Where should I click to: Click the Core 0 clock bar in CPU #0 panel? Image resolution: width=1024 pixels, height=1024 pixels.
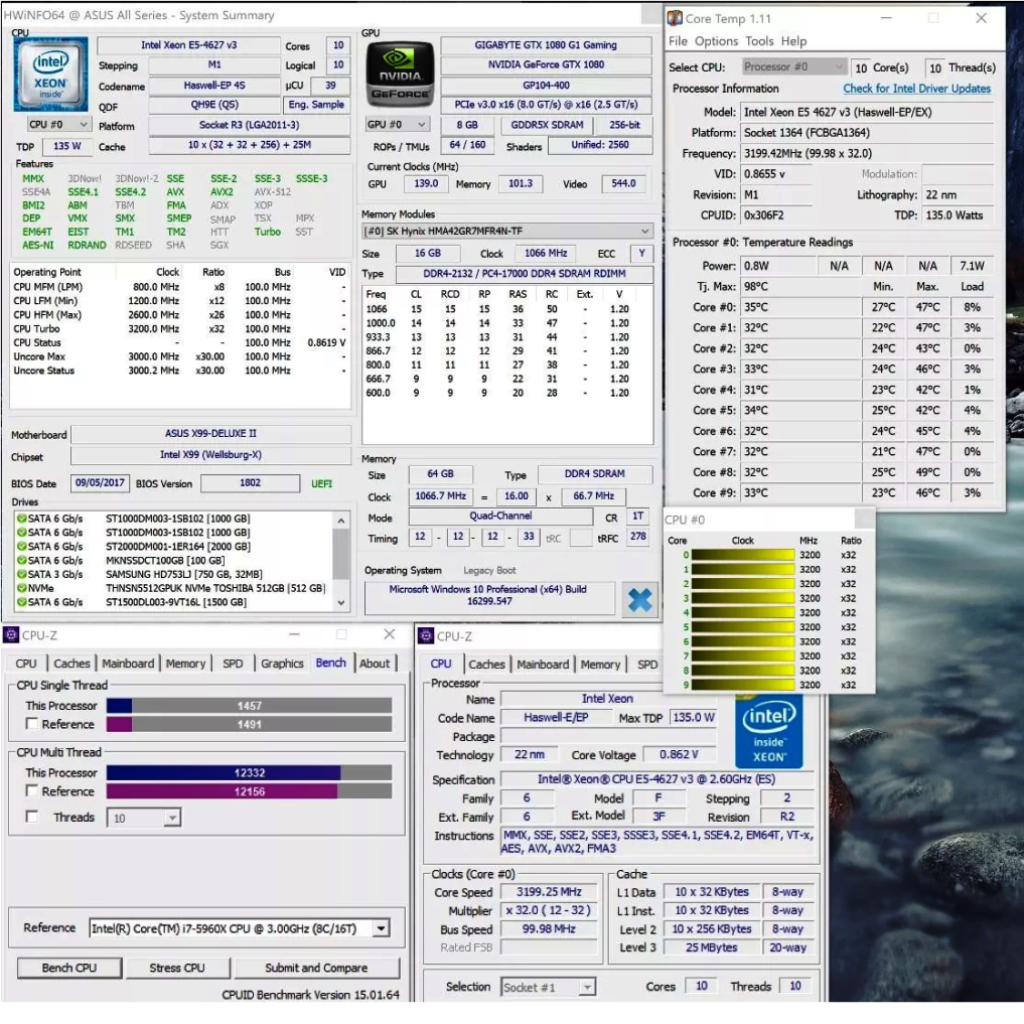click(x=743, y=555)
